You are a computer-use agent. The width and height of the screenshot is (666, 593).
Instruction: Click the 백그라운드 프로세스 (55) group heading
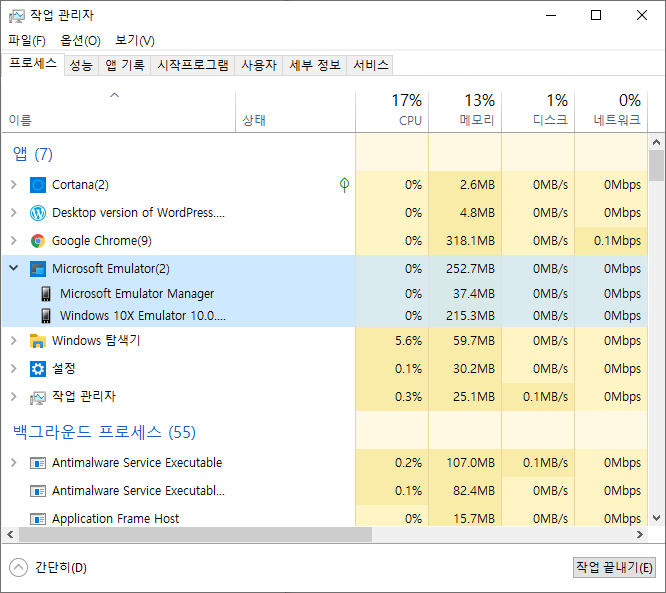[x=104, y=432]
